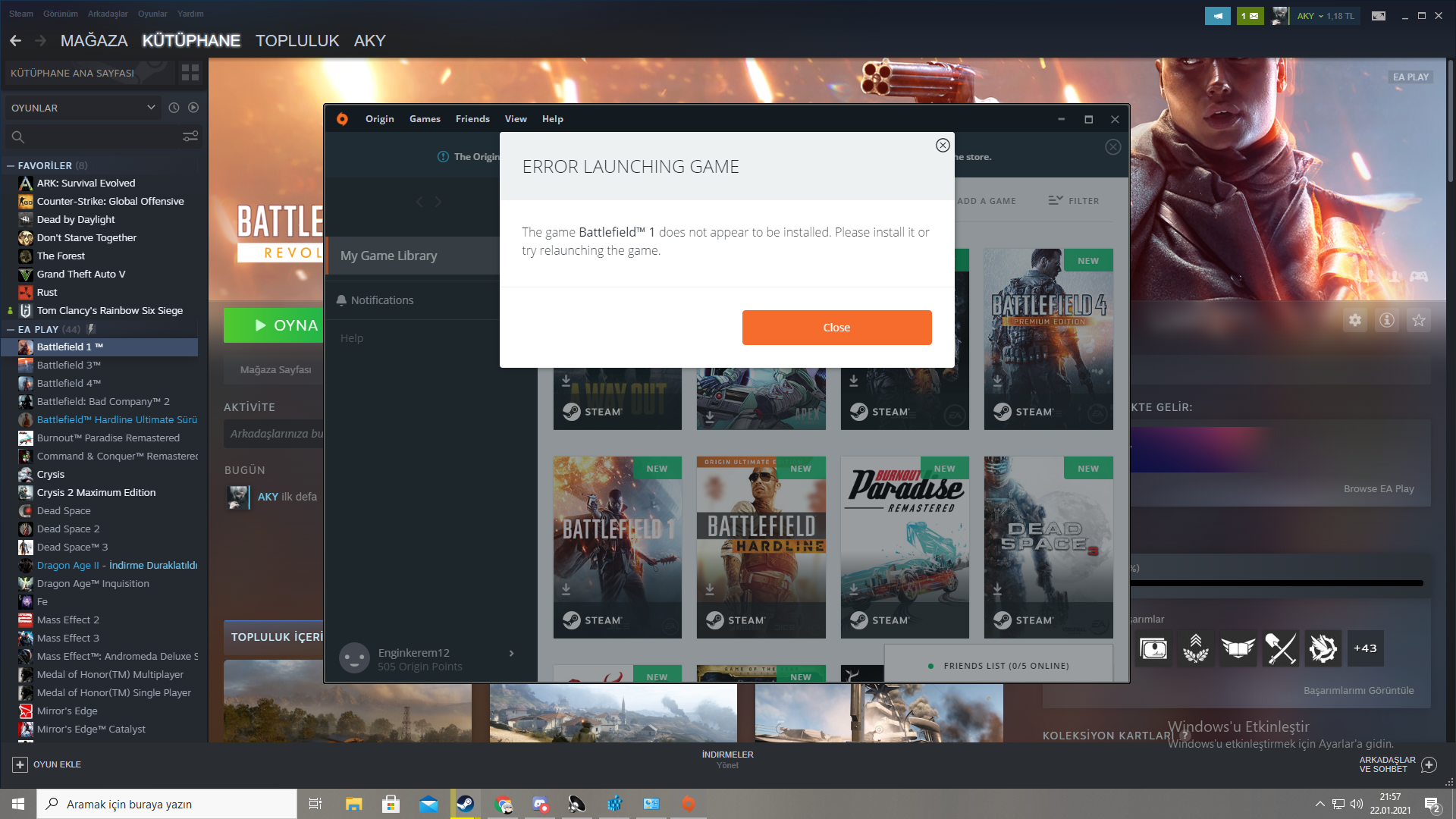Viewport: 1456px width, 819px height.
Task: Click the achievements progress bar
Action: coord(1276,583)
